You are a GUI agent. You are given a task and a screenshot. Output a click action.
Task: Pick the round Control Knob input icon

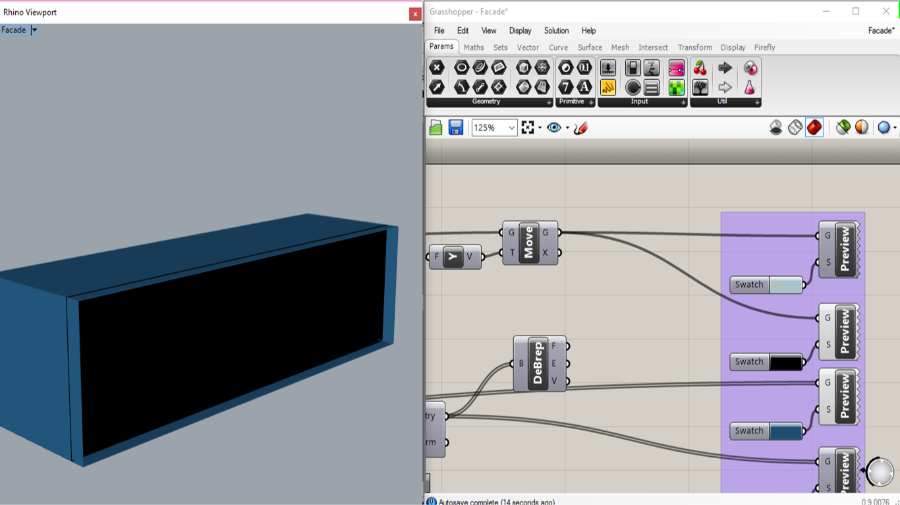click(633, 87)
